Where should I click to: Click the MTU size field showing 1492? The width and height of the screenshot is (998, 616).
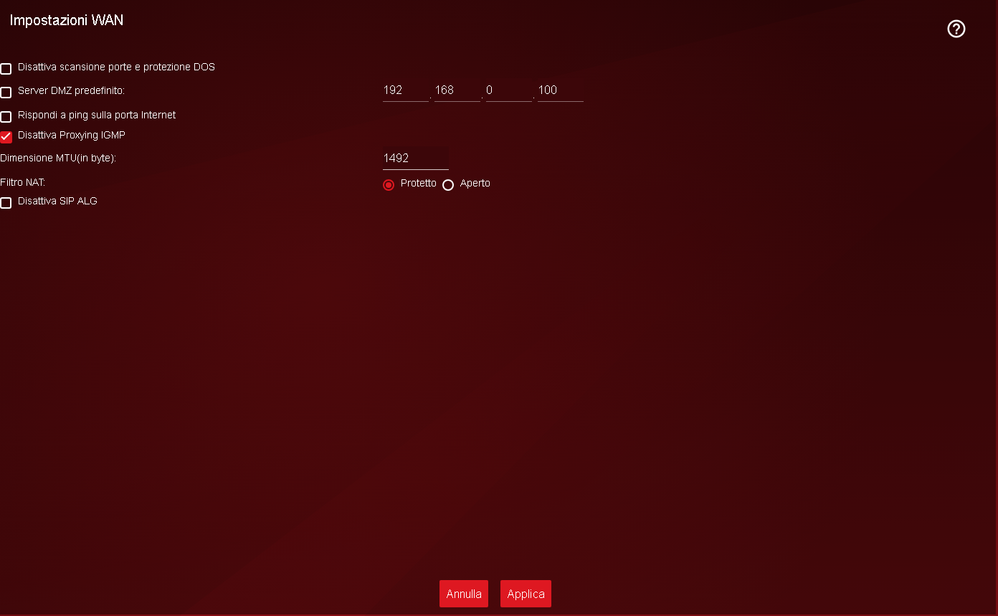416,158
